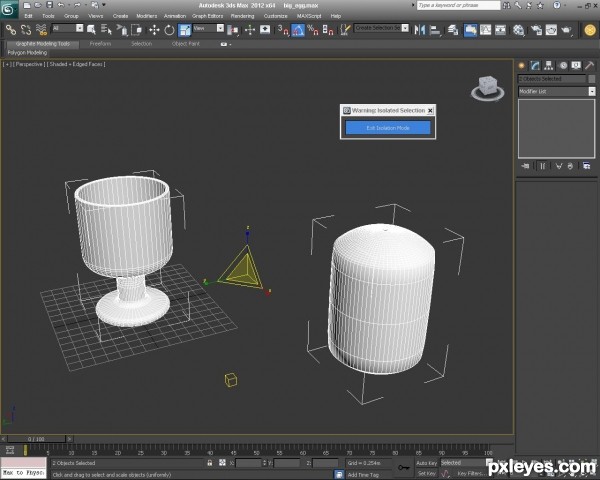Toggle the Angle Snap icon
This screenshot has width=600, height=480.
pos(298,29)
